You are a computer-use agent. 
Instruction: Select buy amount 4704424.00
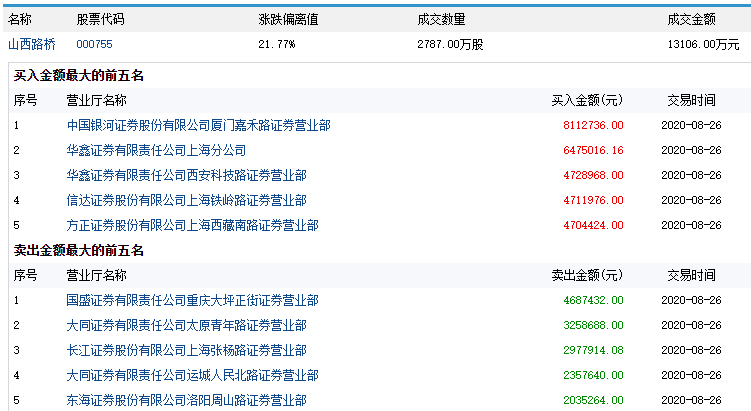point(593,225)
